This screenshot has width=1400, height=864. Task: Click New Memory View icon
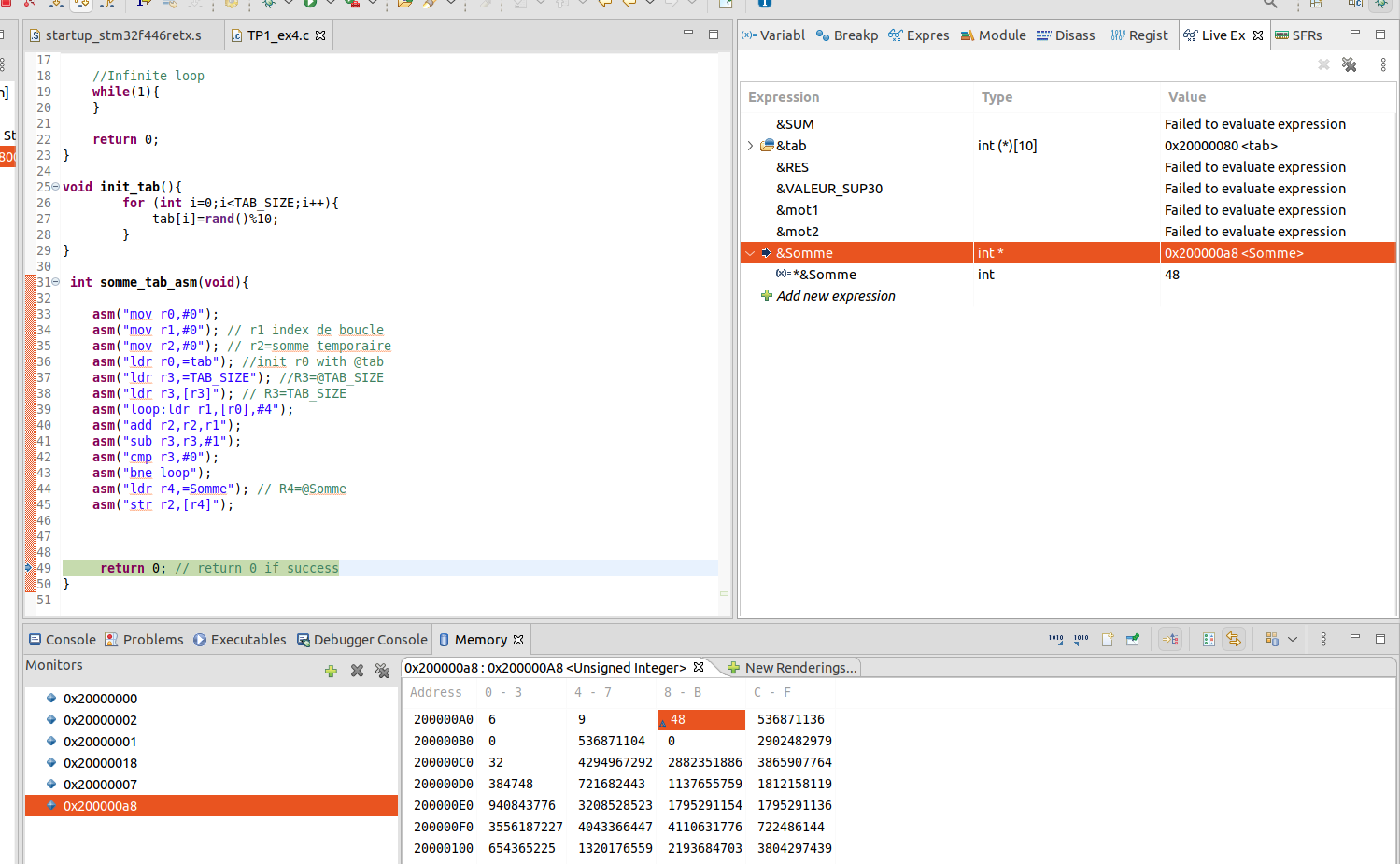point(1108,640)
